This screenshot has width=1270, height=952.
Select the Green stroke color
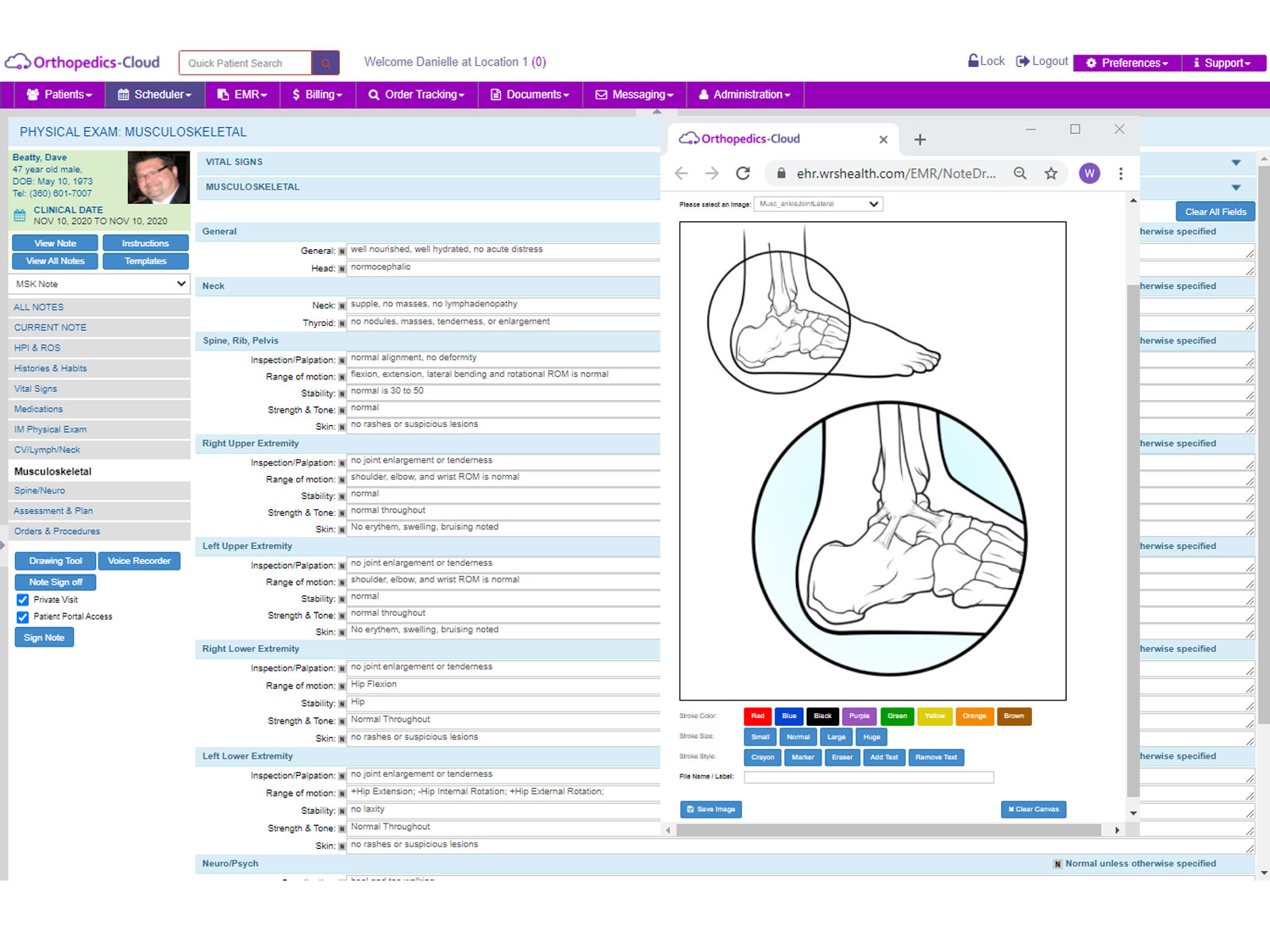pyautogui.click(x=897, y=716)
